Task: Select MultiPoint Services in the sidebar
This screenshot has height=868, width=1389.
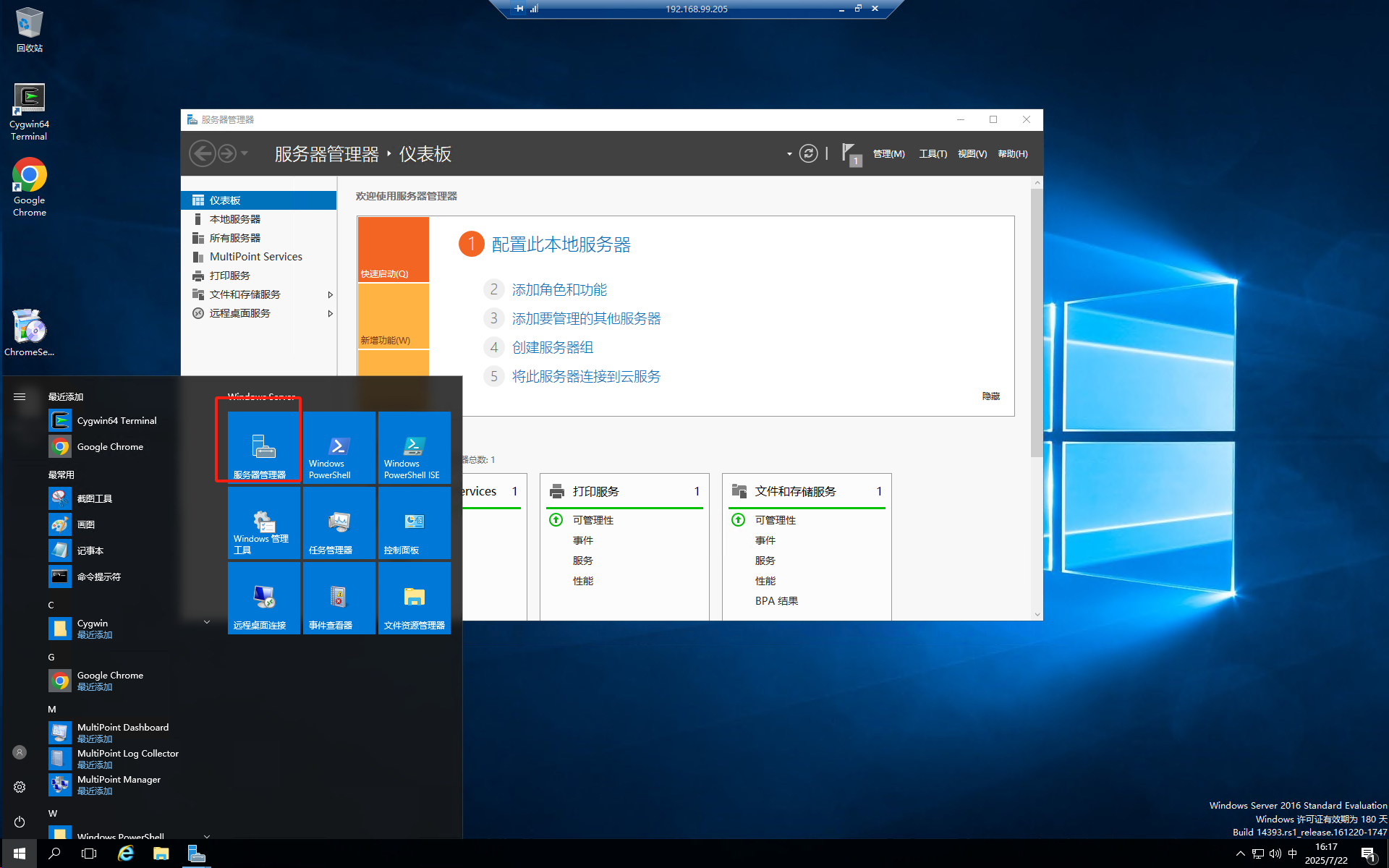Action: (x=259, y=257)
